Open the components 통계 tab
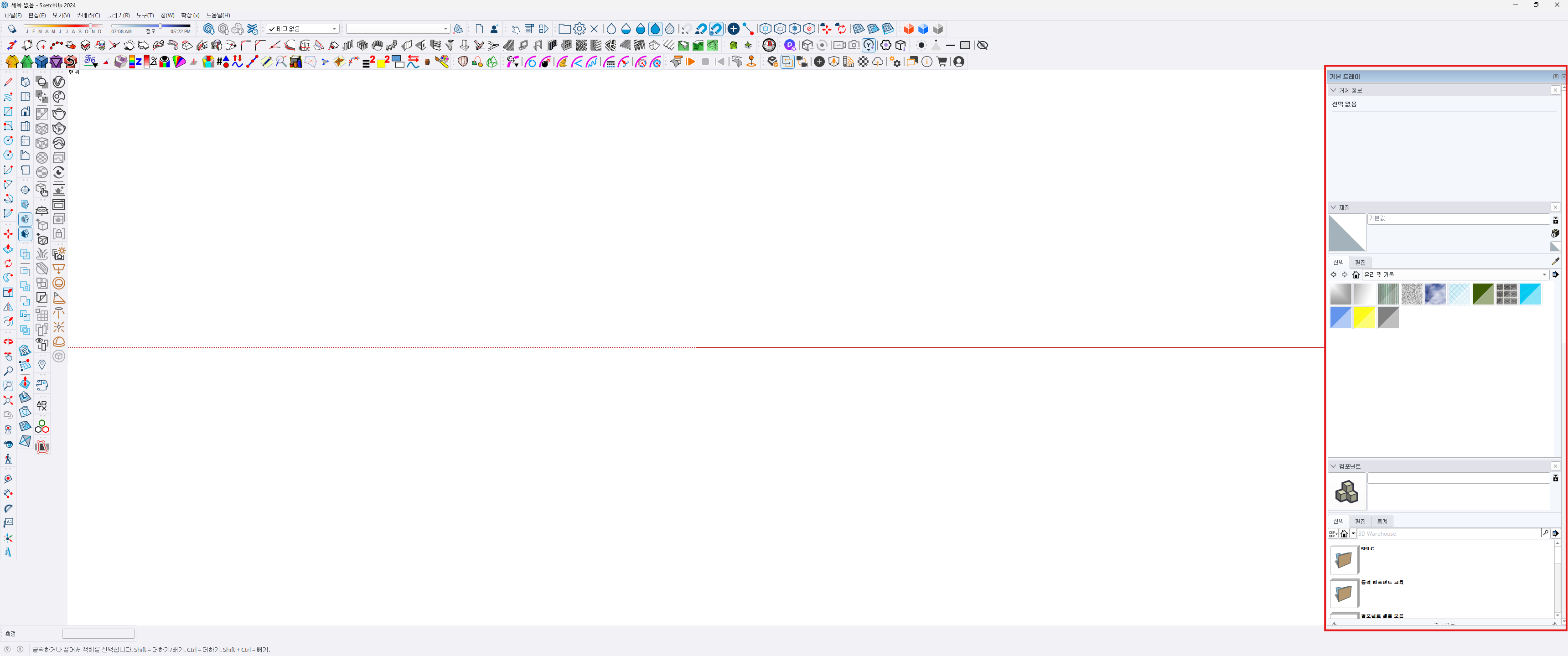The width and height of the screenshot is (1568, 656). coord(1382,522)
